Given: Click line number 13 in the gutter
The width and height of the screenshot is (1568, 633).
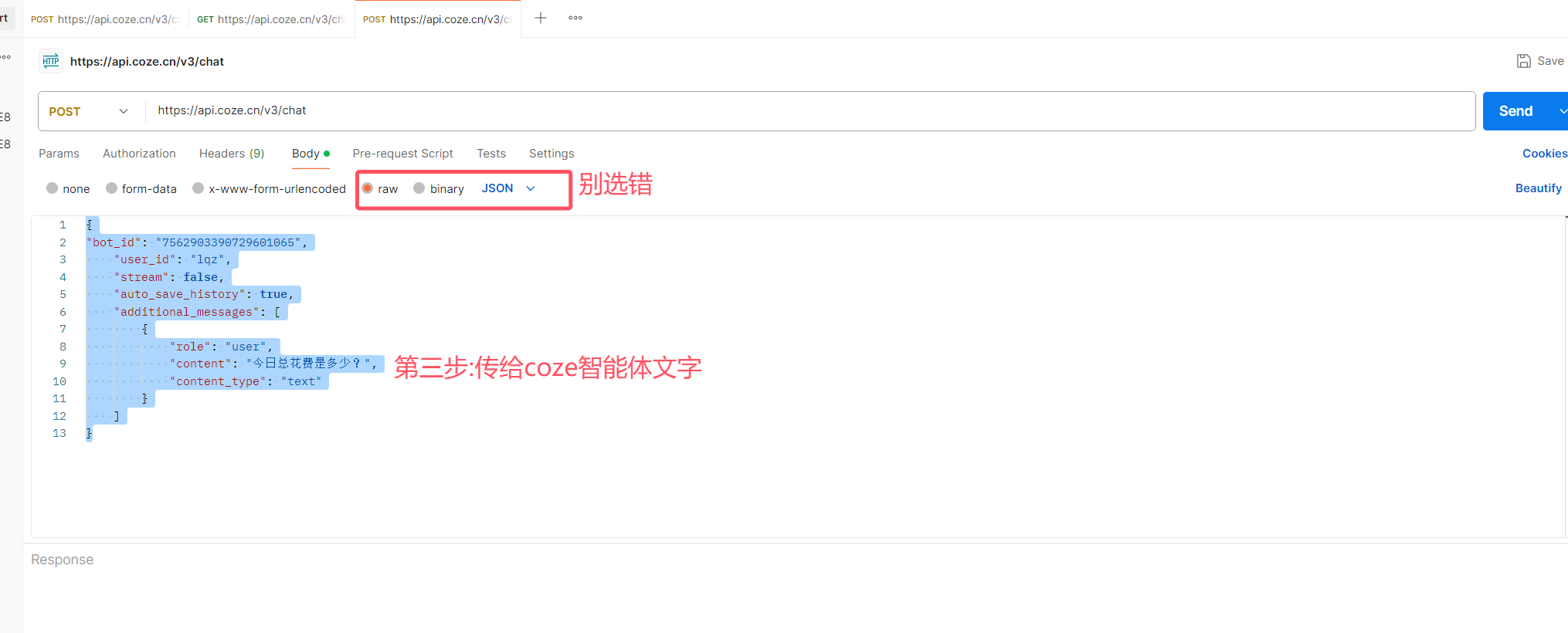Looking at the screenshot, I should click(59, 433).
